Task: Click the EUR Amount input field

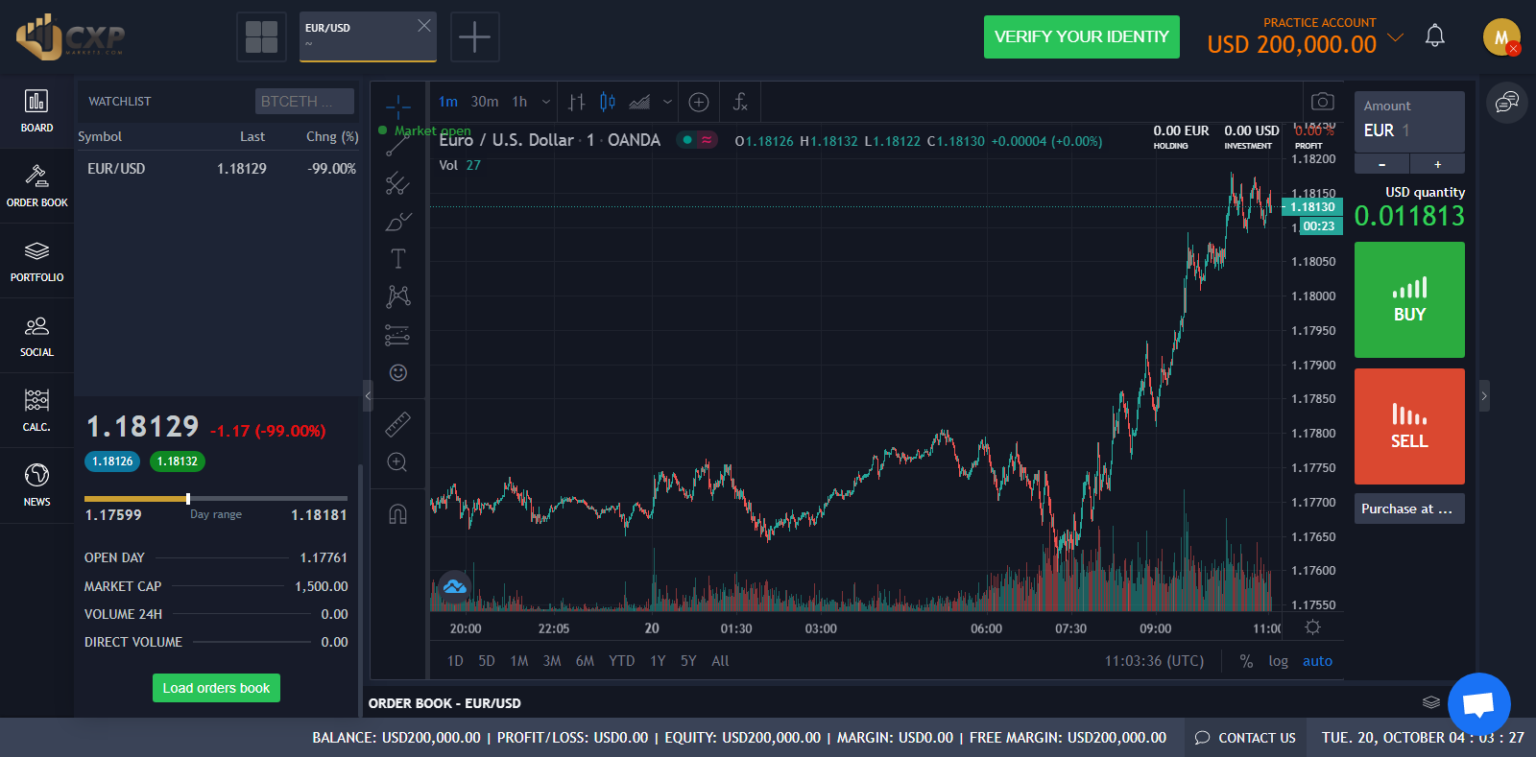Action: click(x=1409, y=122)
